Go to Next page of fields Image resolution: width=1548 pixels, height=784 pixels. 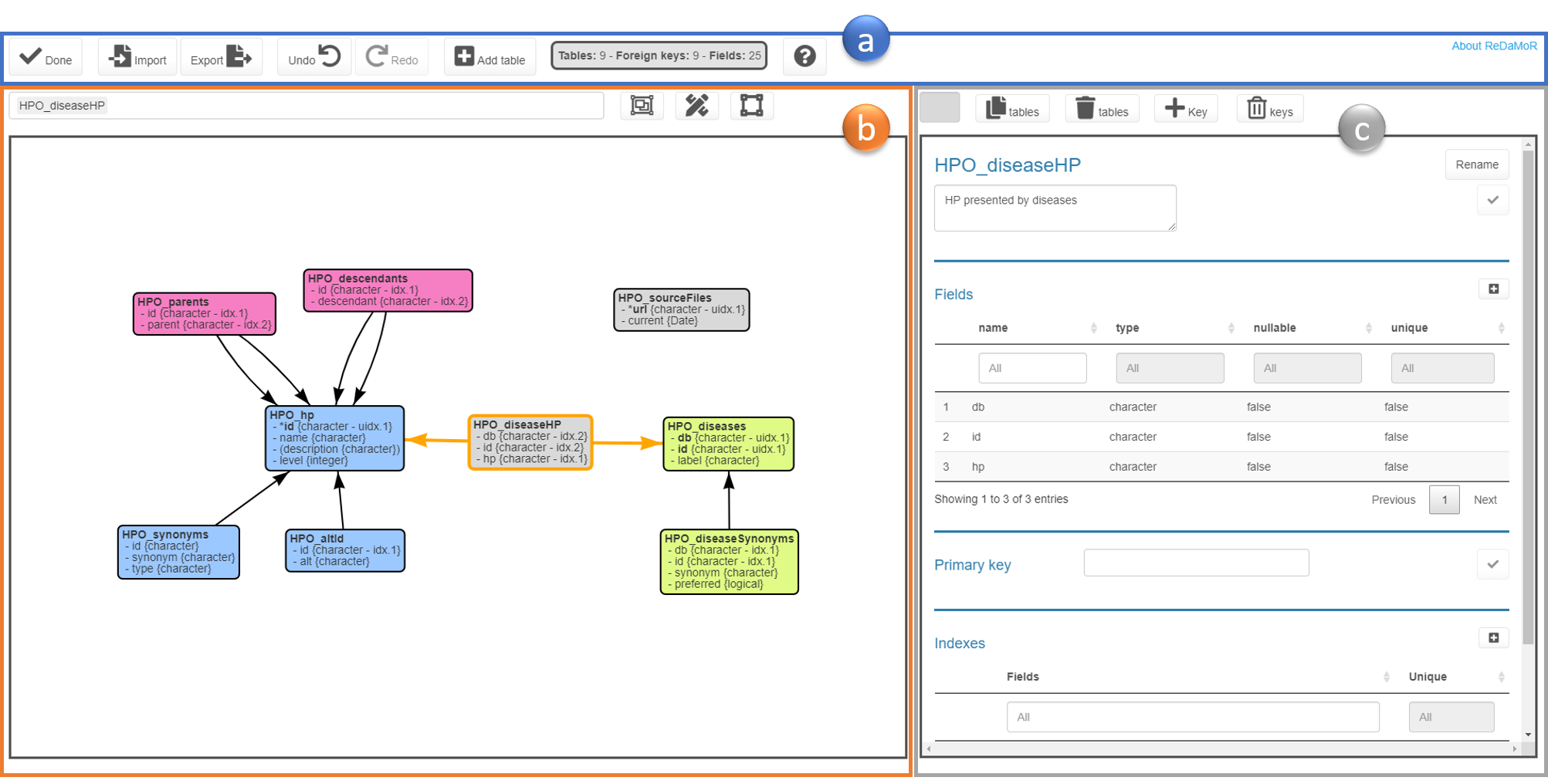click(x=1485, y=500)
